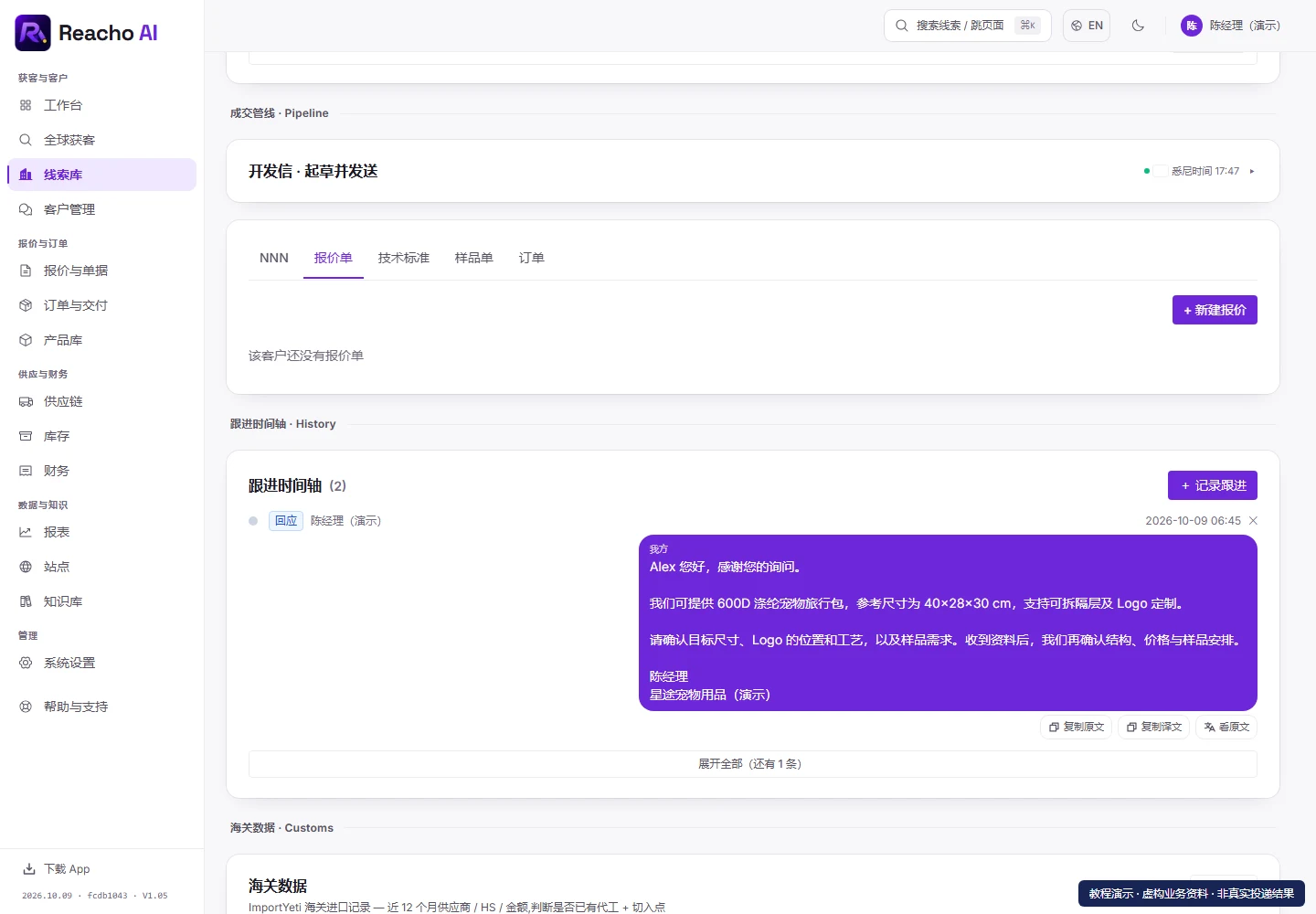
Task: Open the 供应链 truck icon
Action: click(26, 401)
